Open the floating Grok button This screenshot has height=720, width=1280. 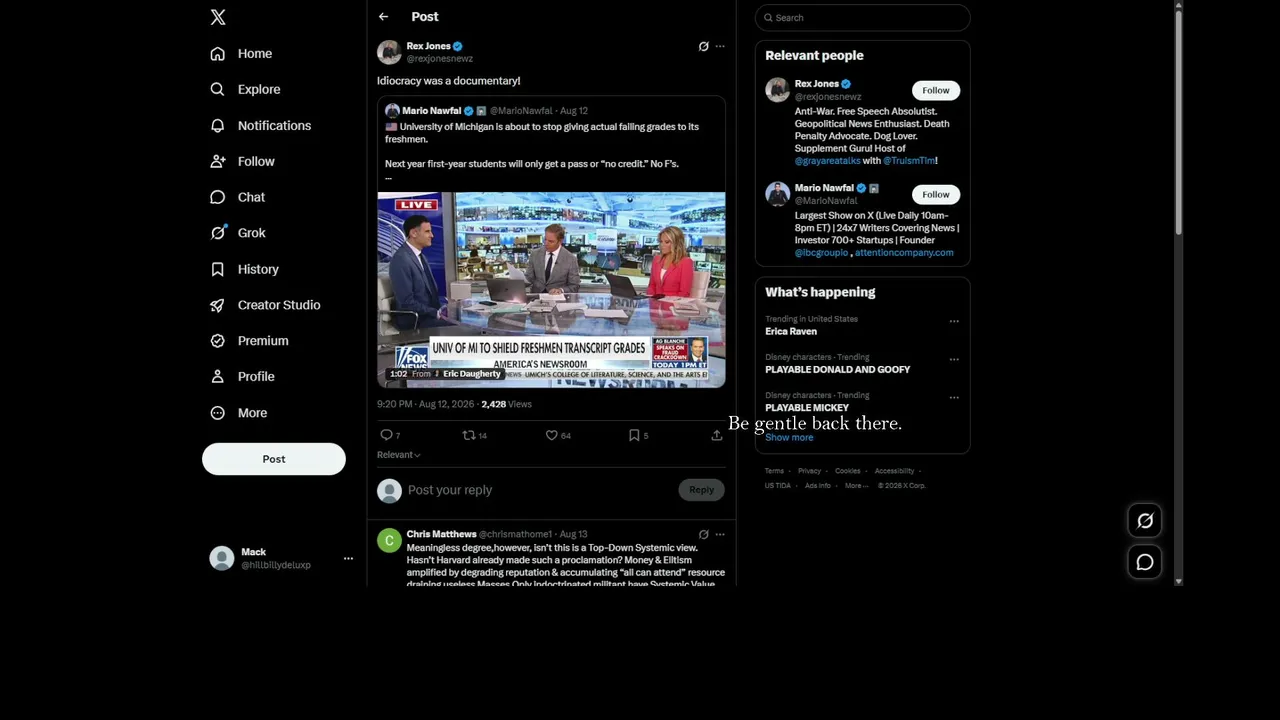pos(1145,521)
